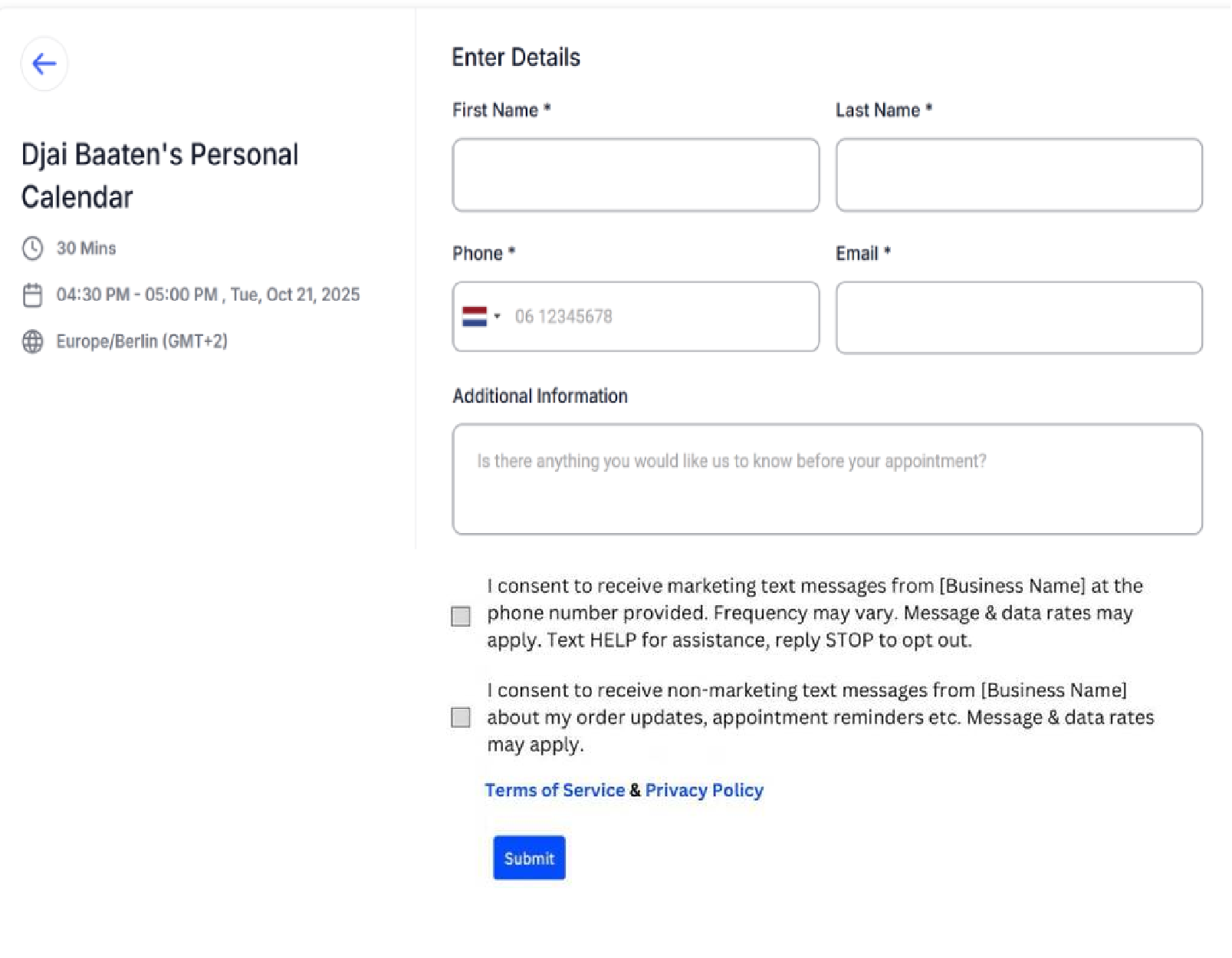Expand the phone country code dropdown arrow
This screenshot has height=958, width=1232.
(x=498, y=317)
